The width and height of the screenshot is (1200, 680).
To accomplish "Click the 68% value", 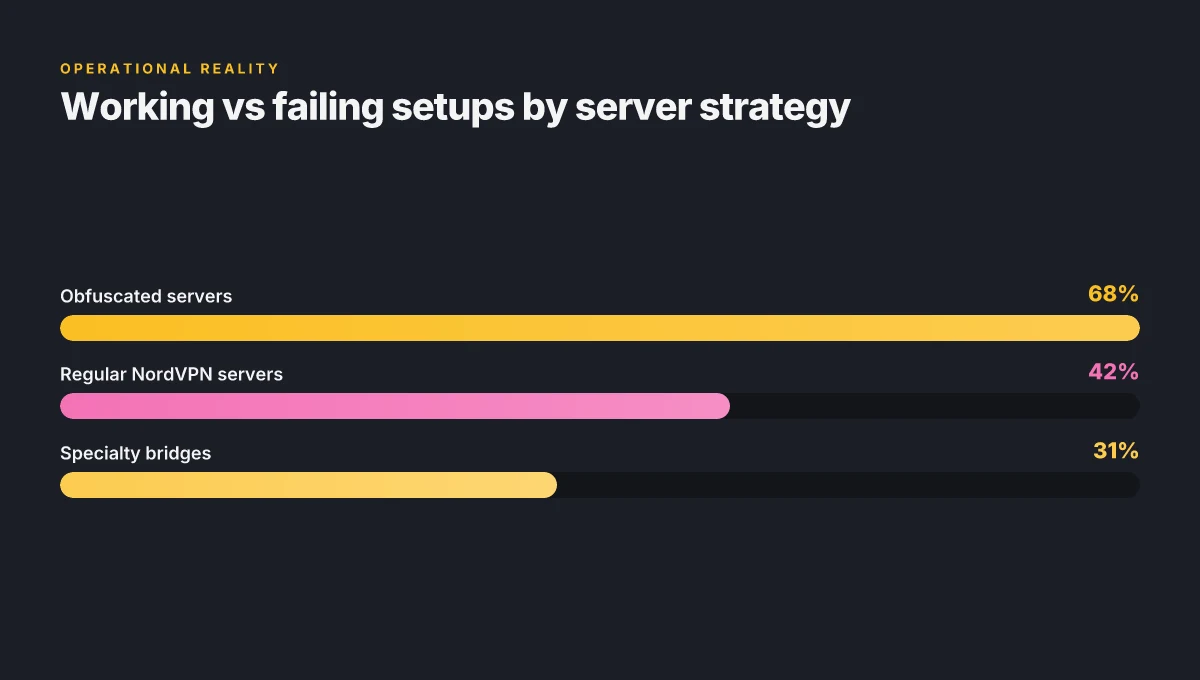I will (x=1113, y=294).
